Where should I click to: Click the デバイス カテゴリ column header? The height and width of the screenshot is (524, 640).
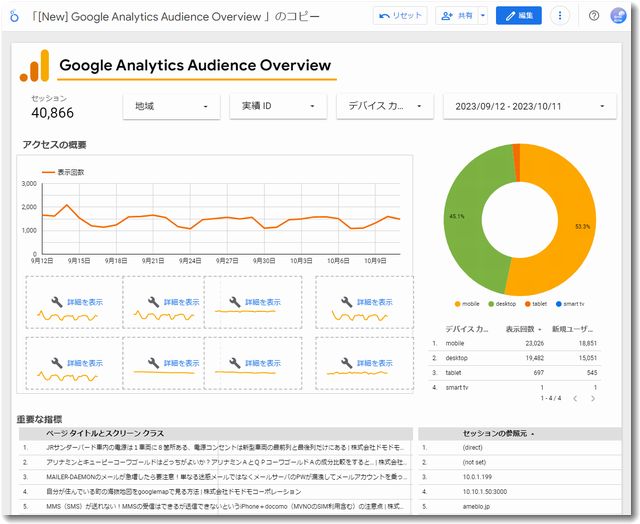(467, 329)
